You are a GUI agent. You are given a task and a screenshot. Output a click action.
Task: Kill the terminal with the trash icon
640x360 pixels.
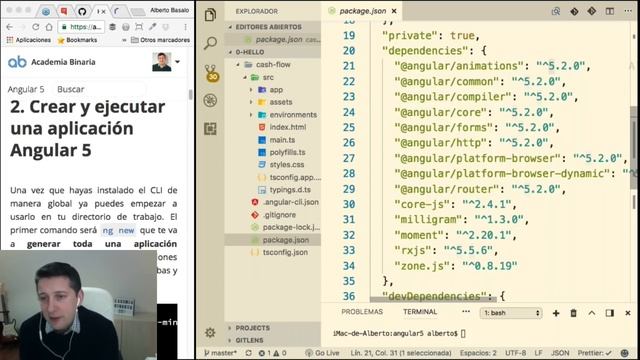pos(573,313)
